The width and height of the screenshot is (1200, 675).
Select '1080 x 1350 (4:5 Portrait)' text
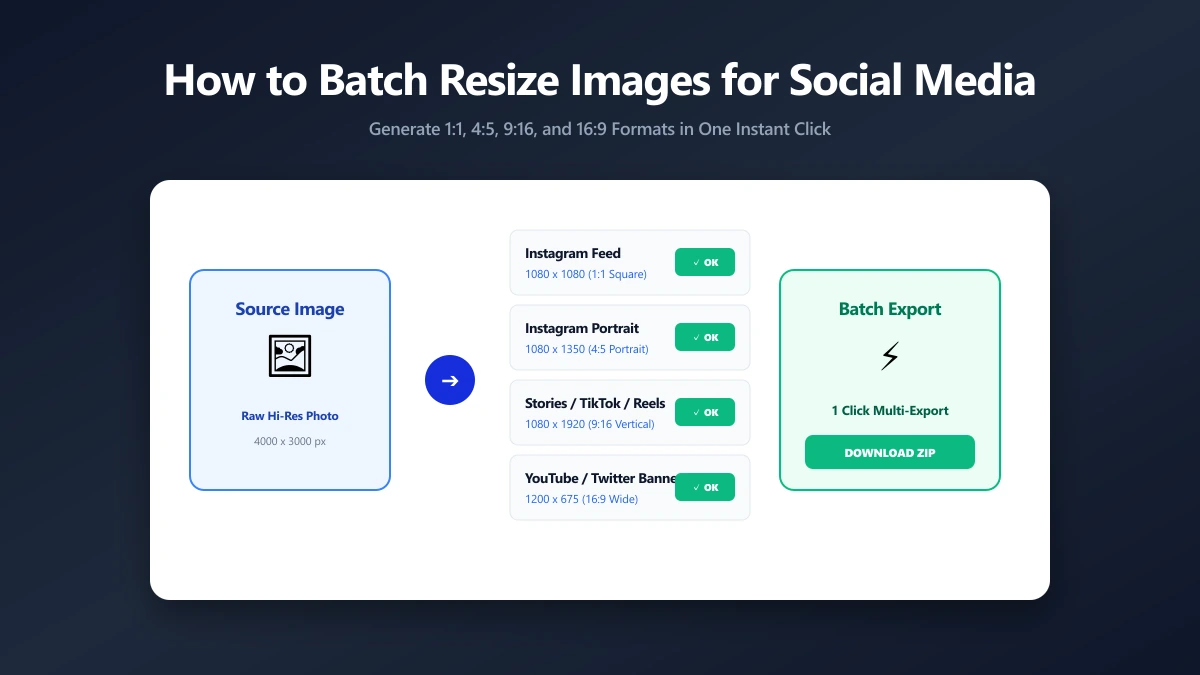[x=587, y=349]
